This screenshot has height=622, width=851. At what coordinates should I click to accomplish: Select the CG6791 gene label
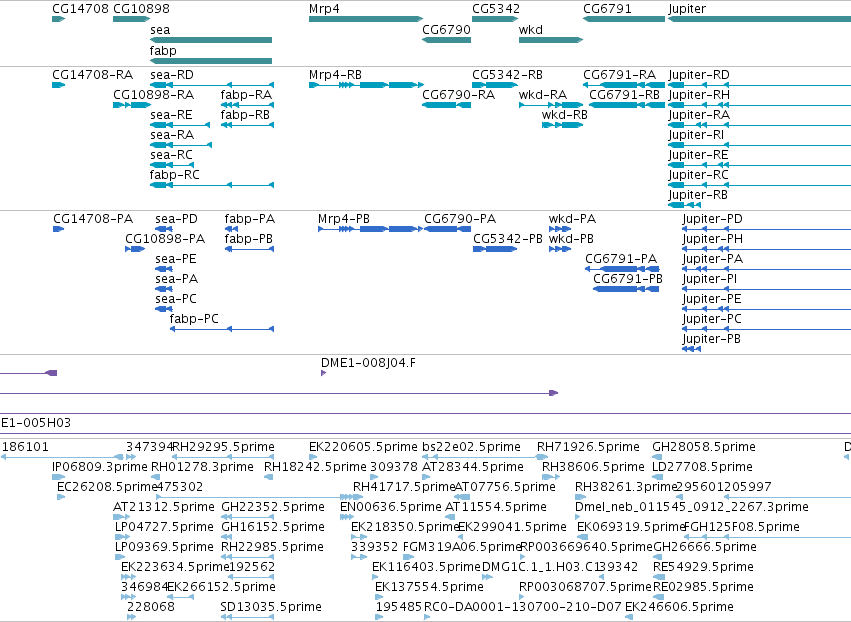(607, 9)
